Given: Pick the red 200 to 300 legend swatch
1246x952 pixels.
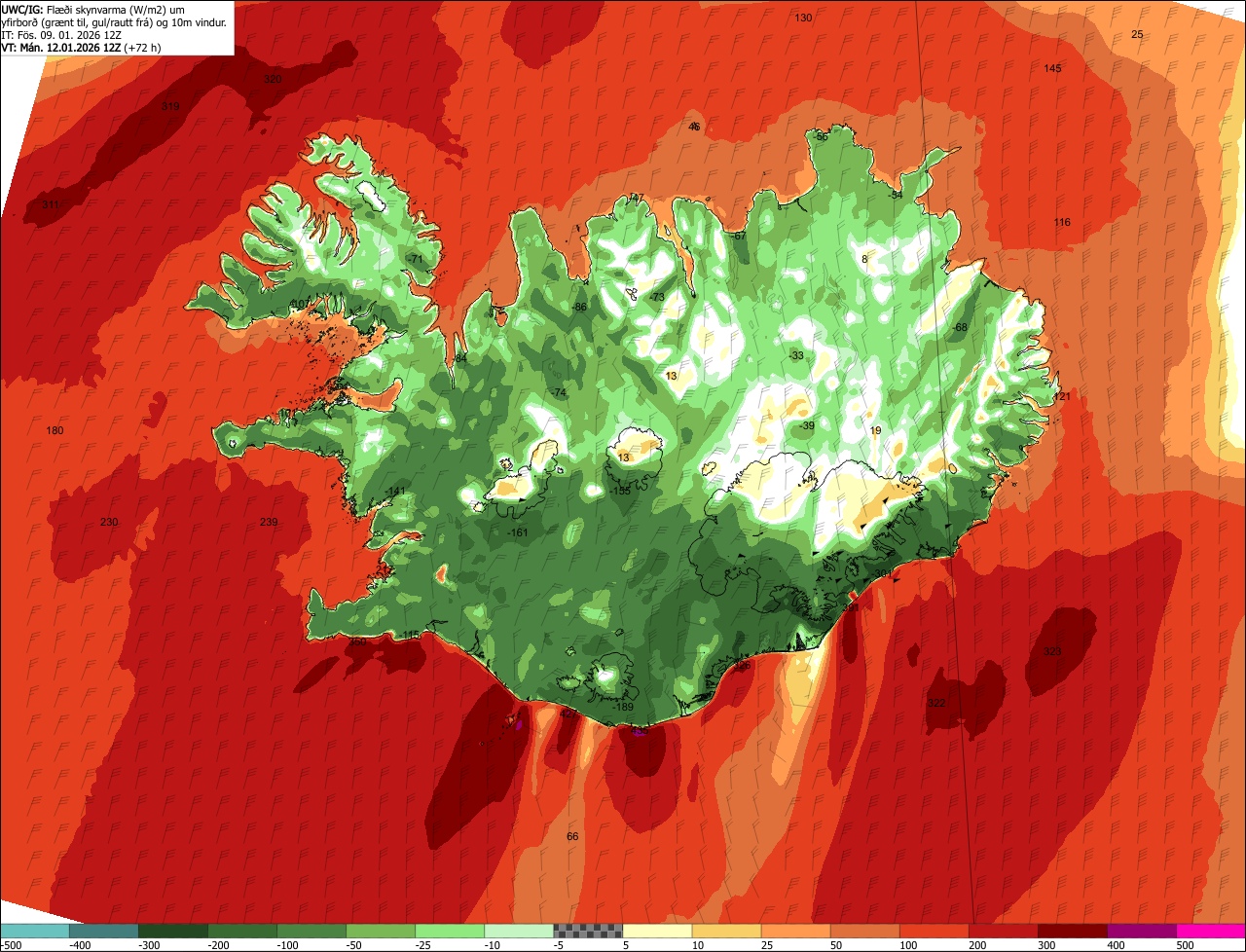Looking at the screenshot, I should point(1003,931).
